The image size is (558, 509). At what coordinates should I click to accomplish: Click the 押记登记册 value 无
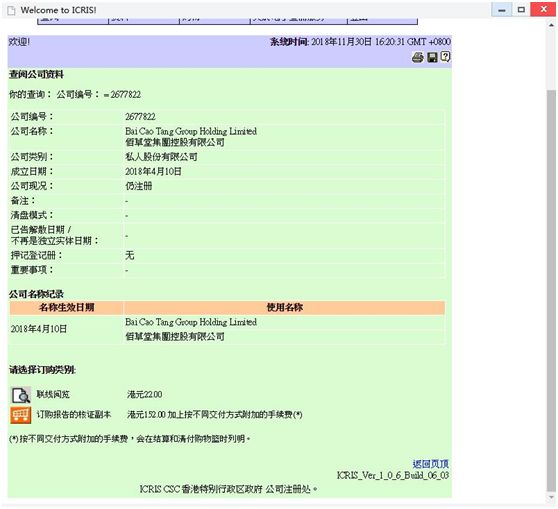(130, 255)
